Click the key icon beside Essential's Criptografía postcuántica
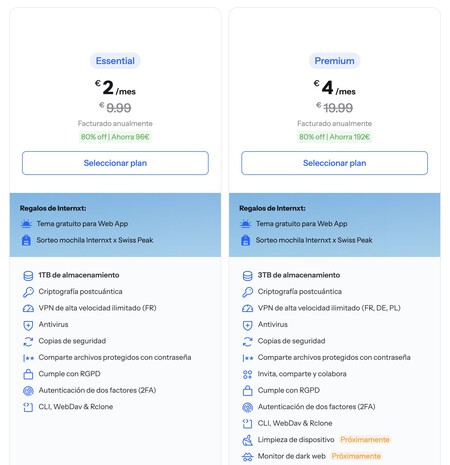Image resolution: width=450 pixels, height=465 pixels. tap(28, 292)
